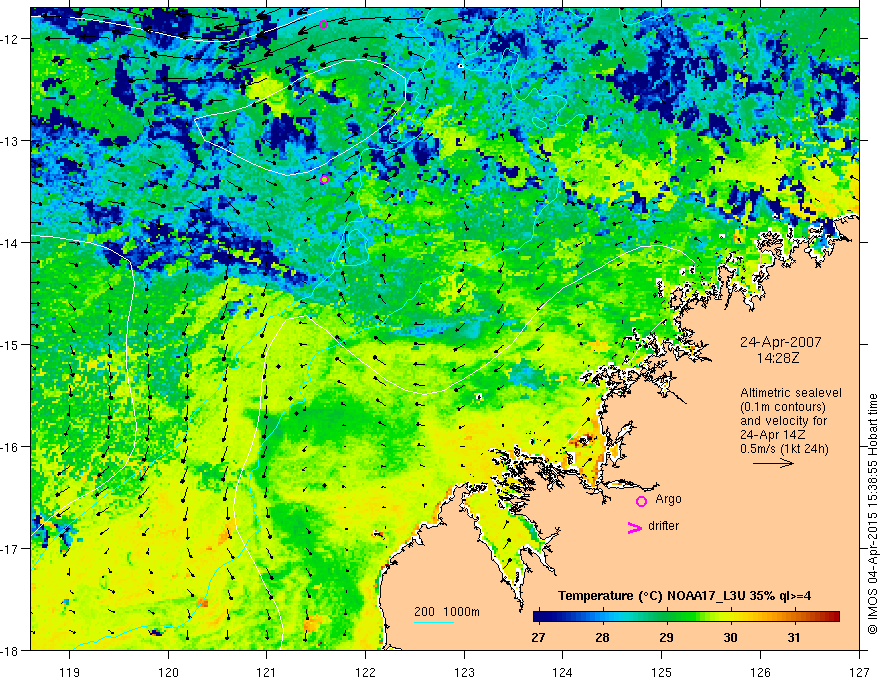Click the magenta Argo circle in legend
Screen dimensions: 880x680
pos(641,501)
